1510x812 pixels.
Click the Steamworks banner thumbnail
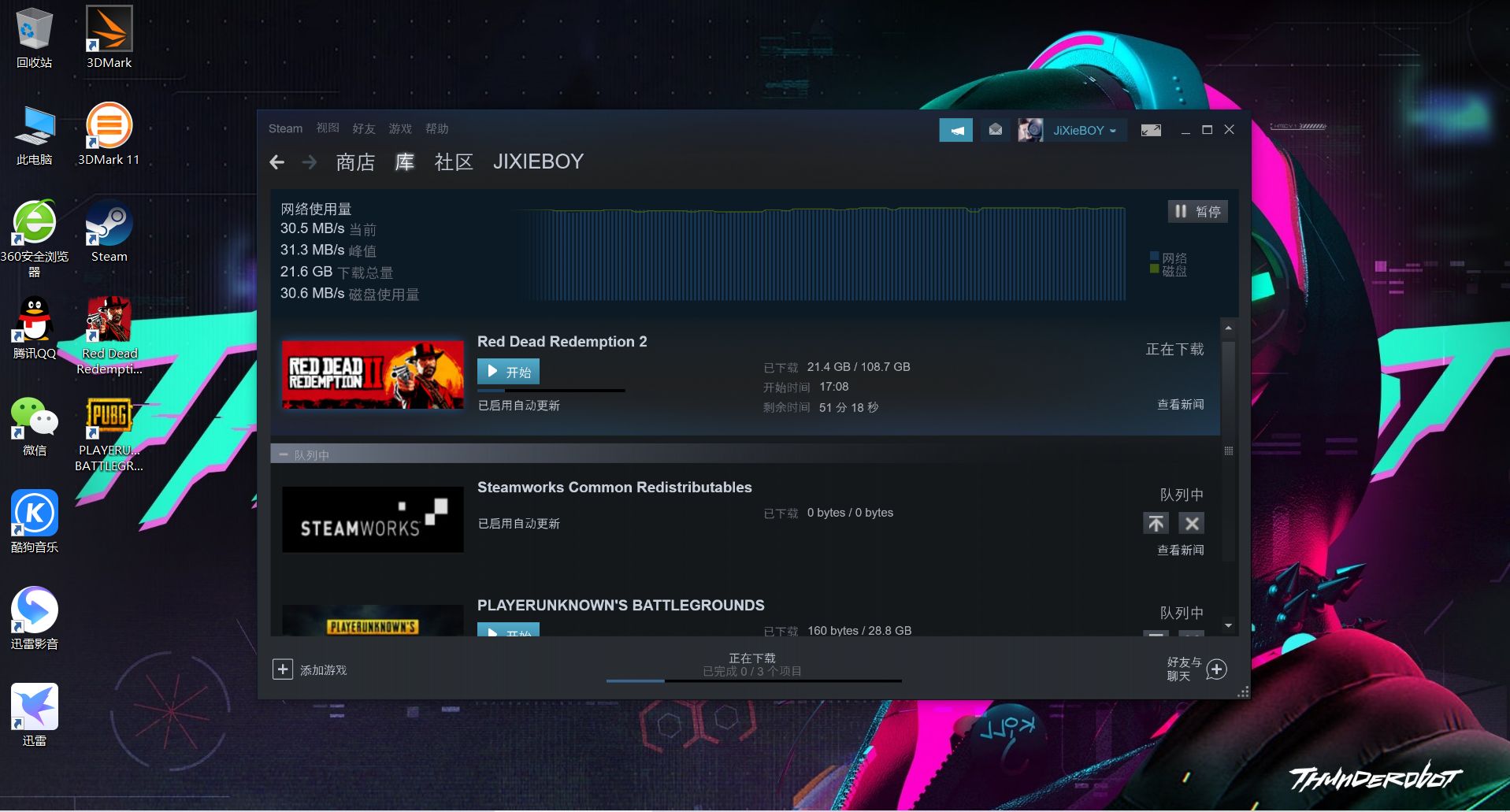coord(373,520)
